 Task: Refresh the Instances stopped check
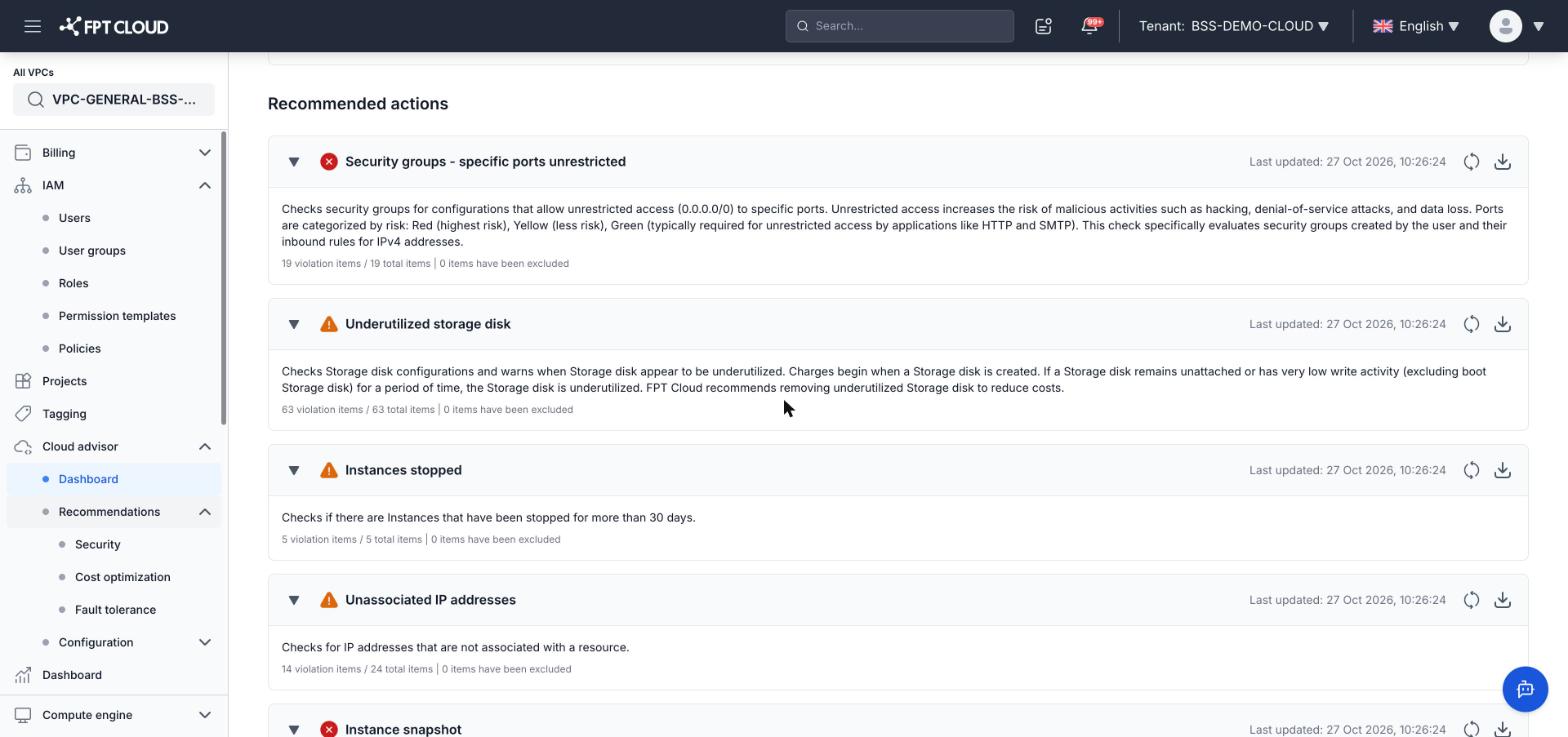coord(1471,470)
